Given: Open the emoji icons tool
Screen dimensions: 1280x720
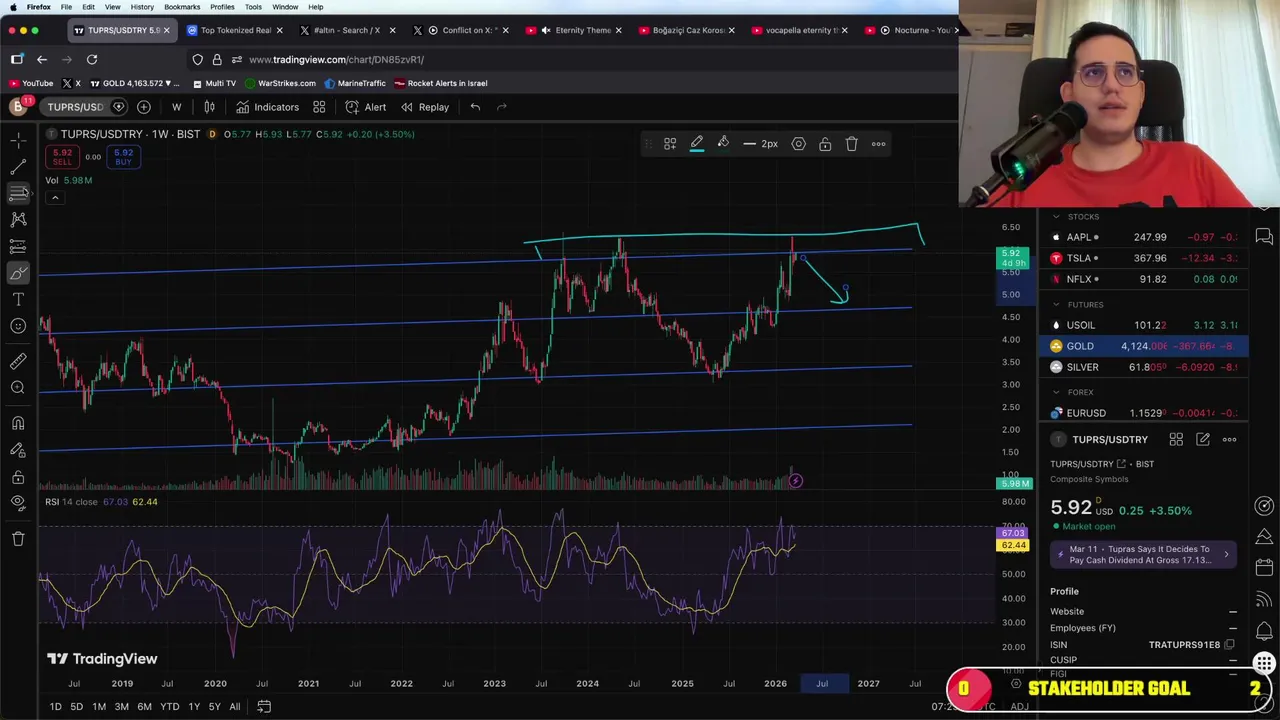Looking at the screenshot, I should tap(18, 326).
